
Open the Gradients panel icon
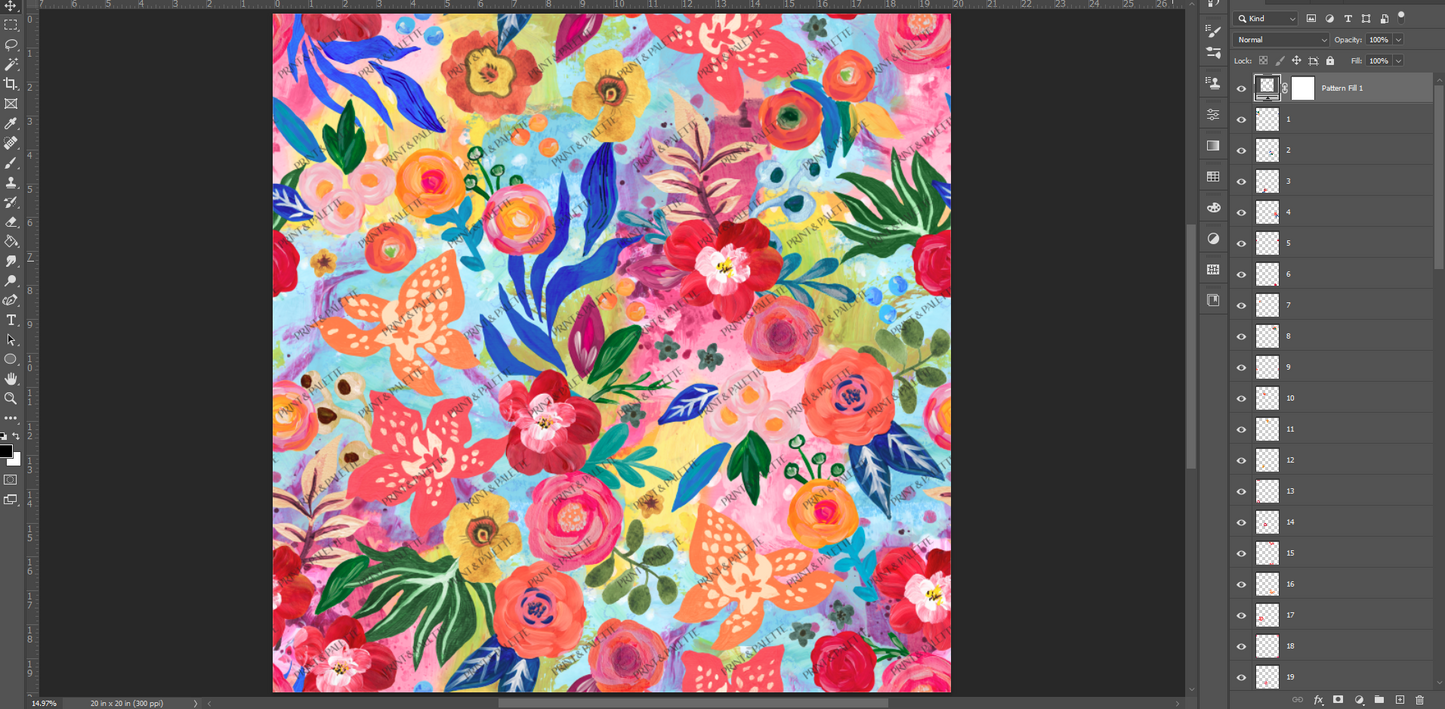tap(1213, 145)
